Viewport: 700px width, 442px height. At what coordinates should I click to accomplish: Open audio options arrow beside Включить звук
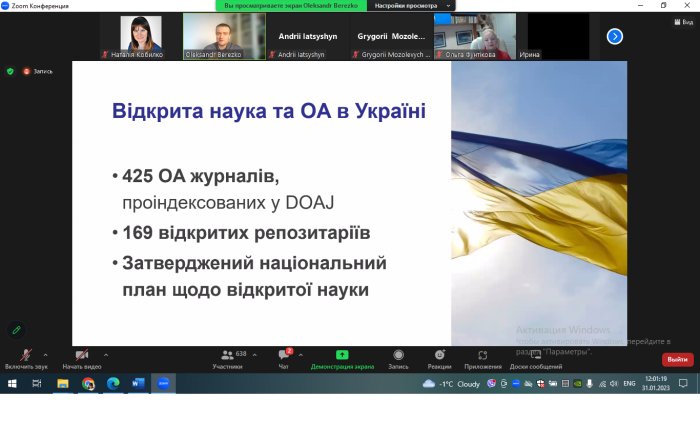pos(46,355)
